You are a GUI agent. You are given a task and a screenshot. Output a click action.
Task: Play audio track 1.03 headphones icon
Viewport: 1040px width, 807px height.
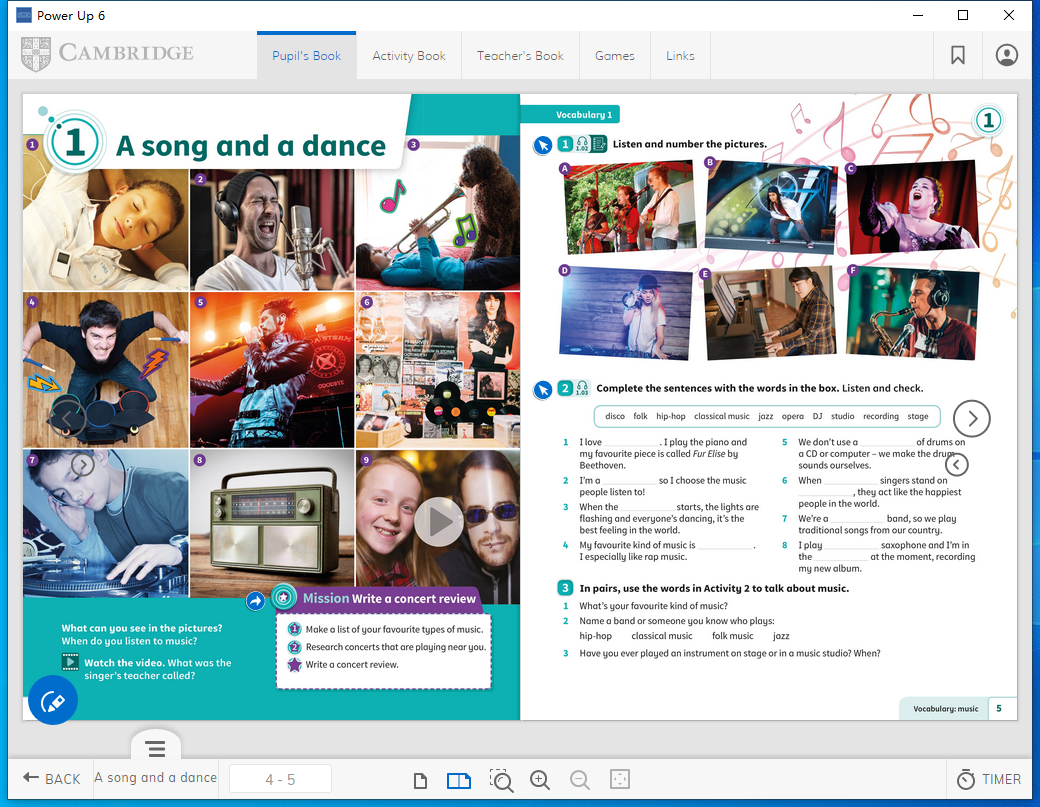582,389
